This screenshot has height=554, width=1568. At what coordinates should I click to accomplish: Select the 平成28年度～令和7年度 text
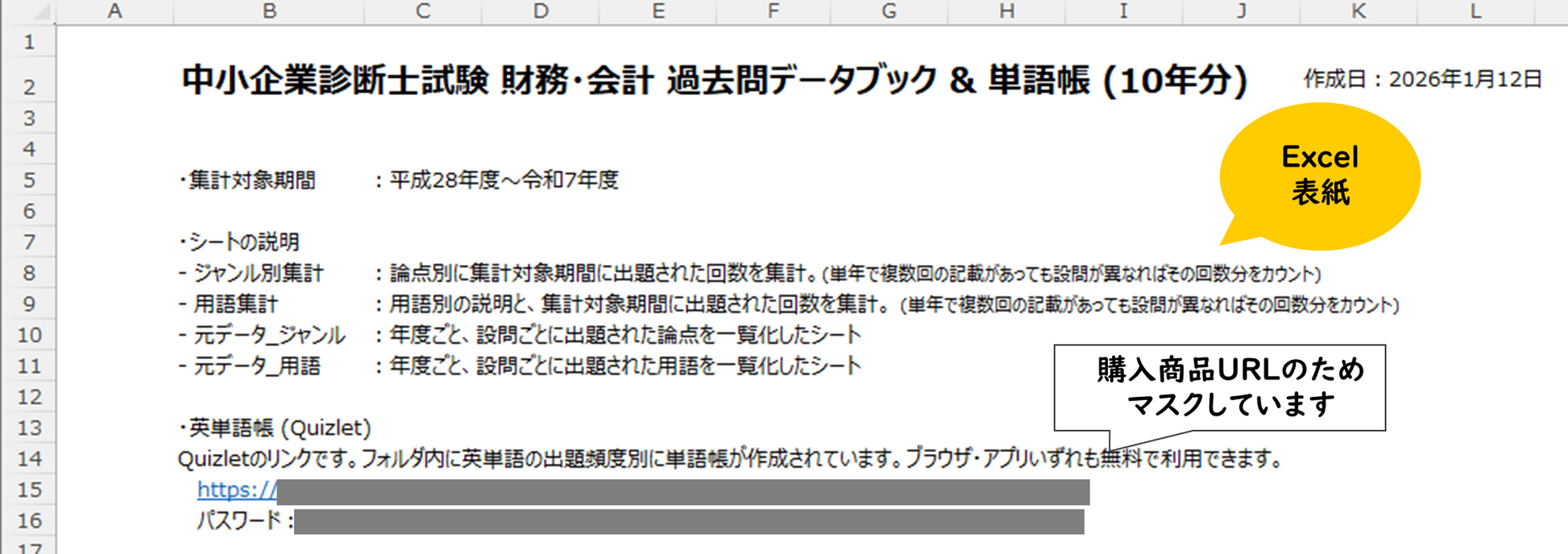504,180
